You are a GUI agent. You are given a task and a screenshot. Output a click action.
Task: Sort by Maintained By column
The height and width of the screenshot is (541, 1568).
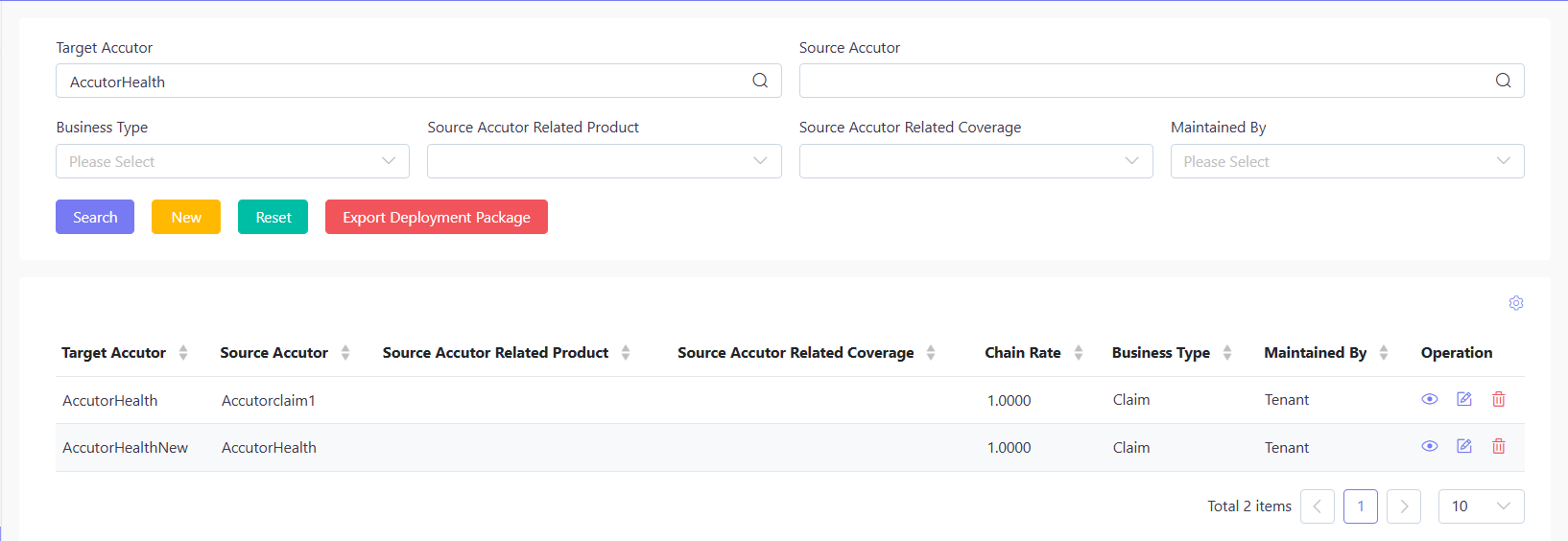[1384, 353]
